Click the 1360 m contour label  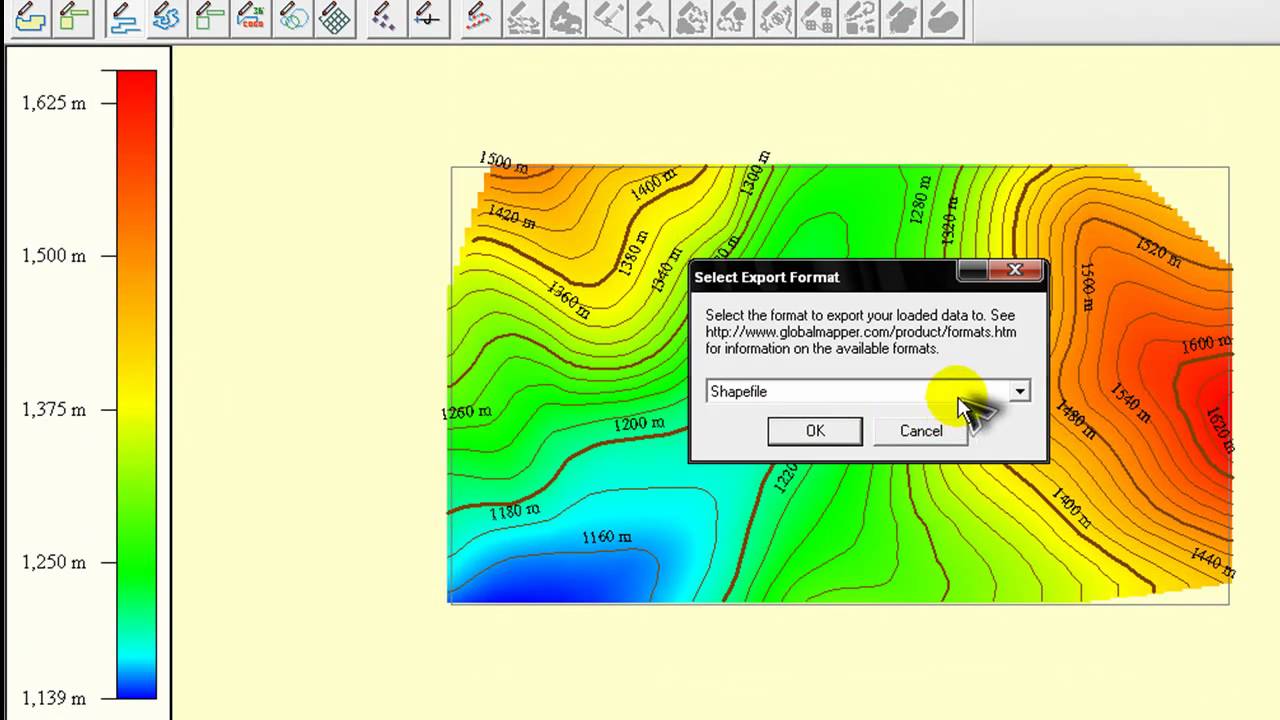click(x=569, y=300)
